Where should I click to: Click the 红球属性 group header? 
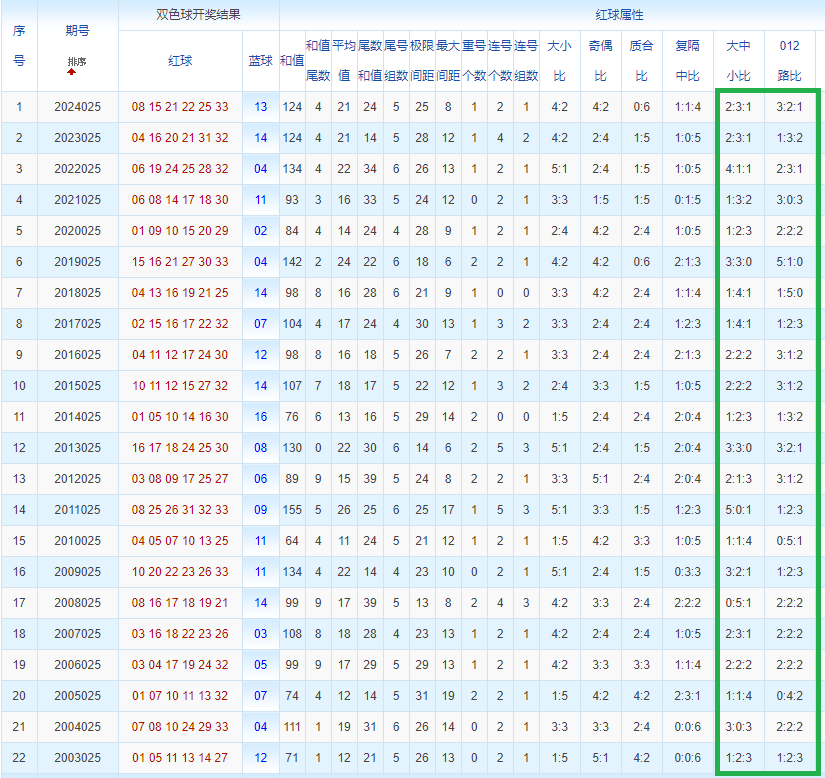tap(551, 16)
